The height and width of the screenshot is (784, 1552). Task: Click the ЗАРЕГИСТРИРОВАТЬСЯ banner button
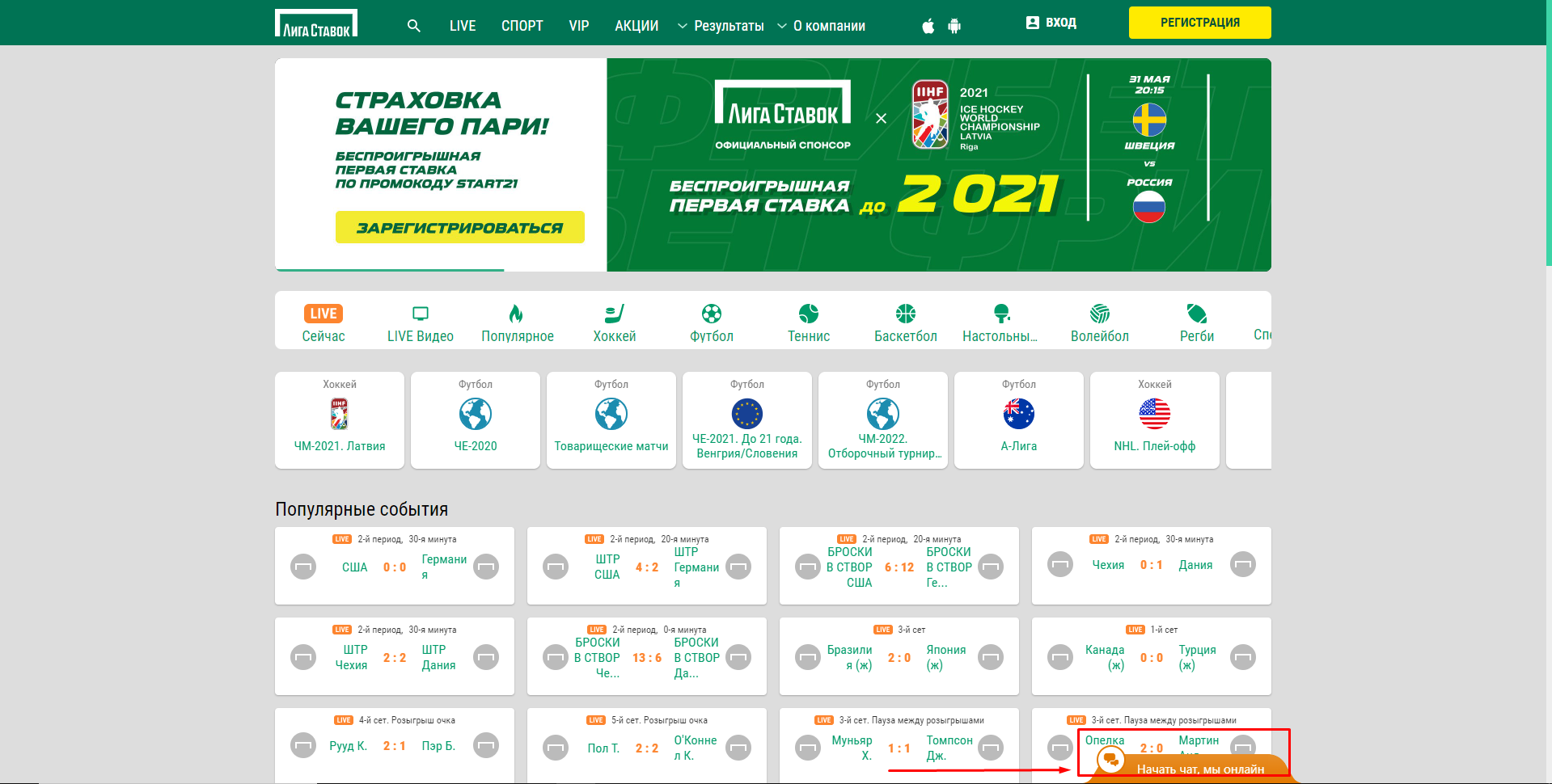coord(460,227)
